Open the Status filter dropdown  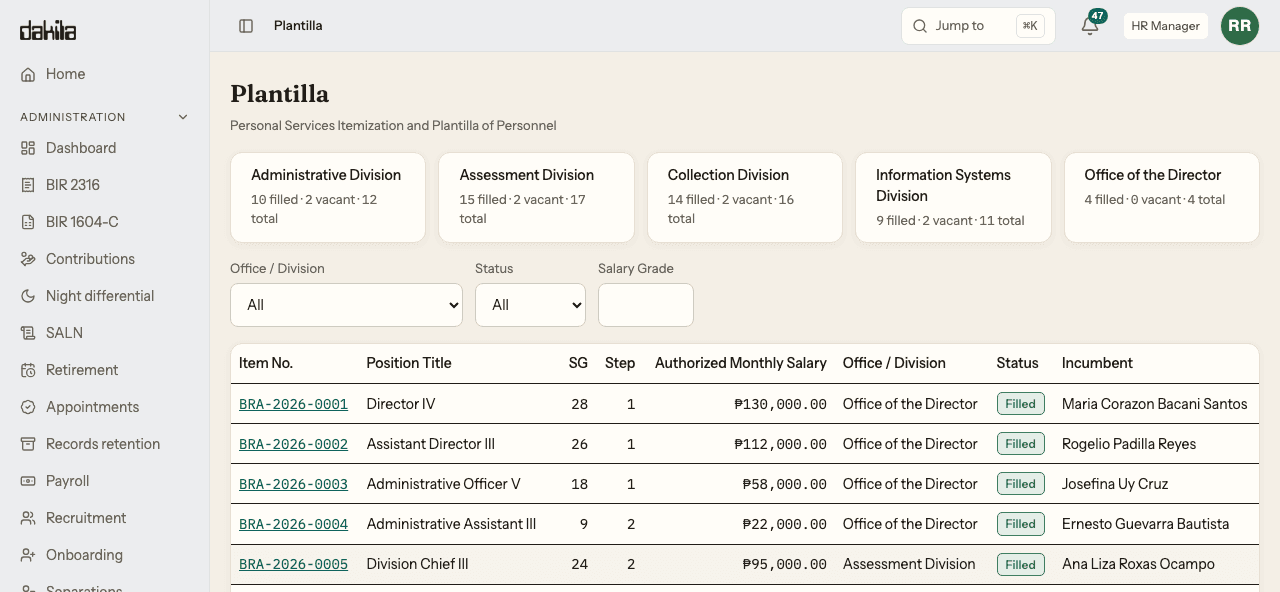(530, 305)
